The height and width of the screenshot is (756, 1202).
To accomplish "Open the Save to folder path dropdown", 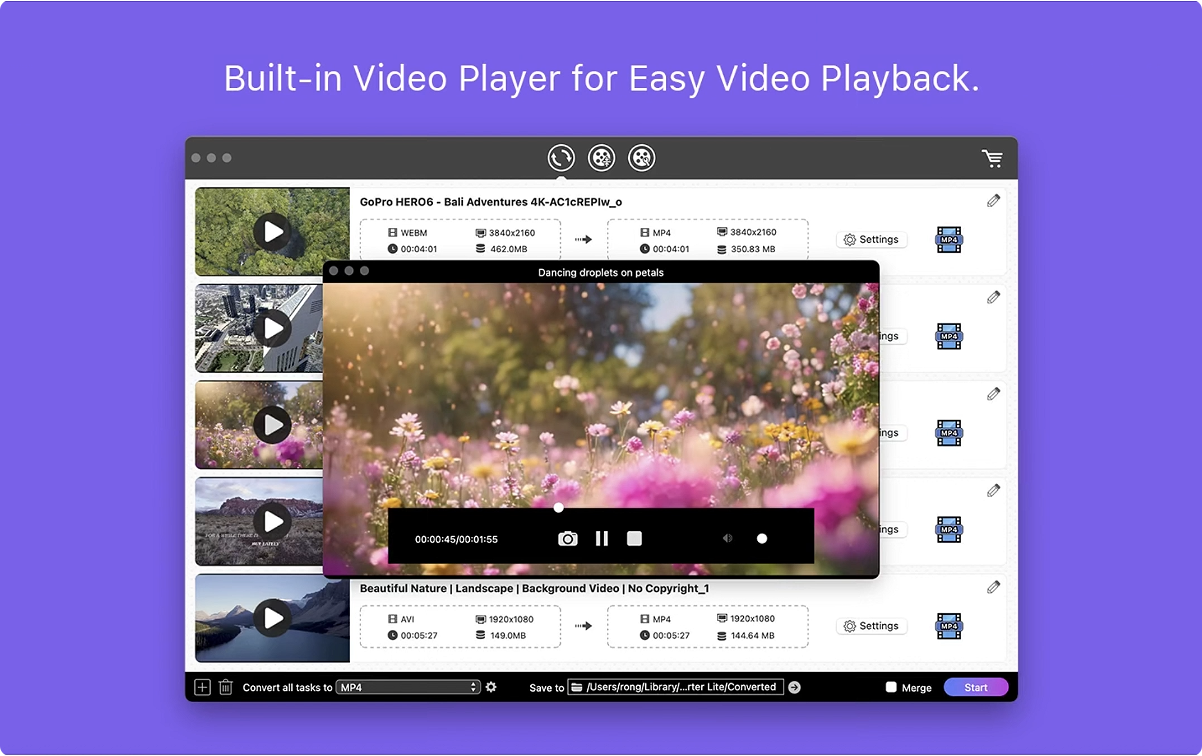I will [675, 687].
